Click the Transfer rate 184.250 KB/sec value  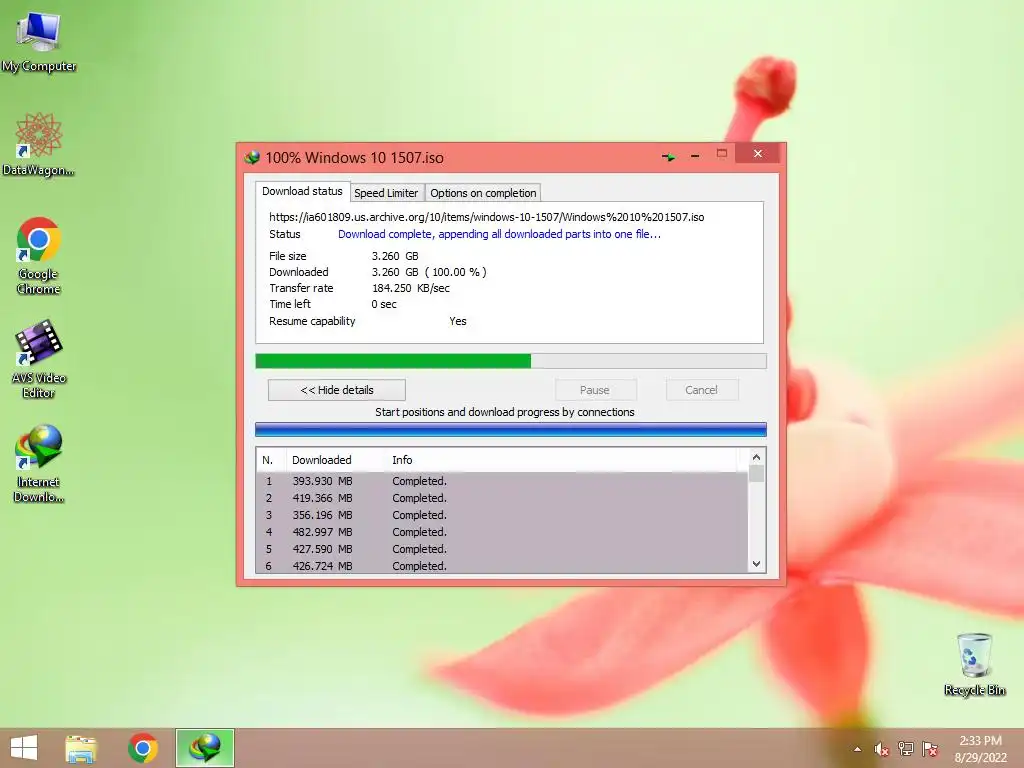[411, 288]
